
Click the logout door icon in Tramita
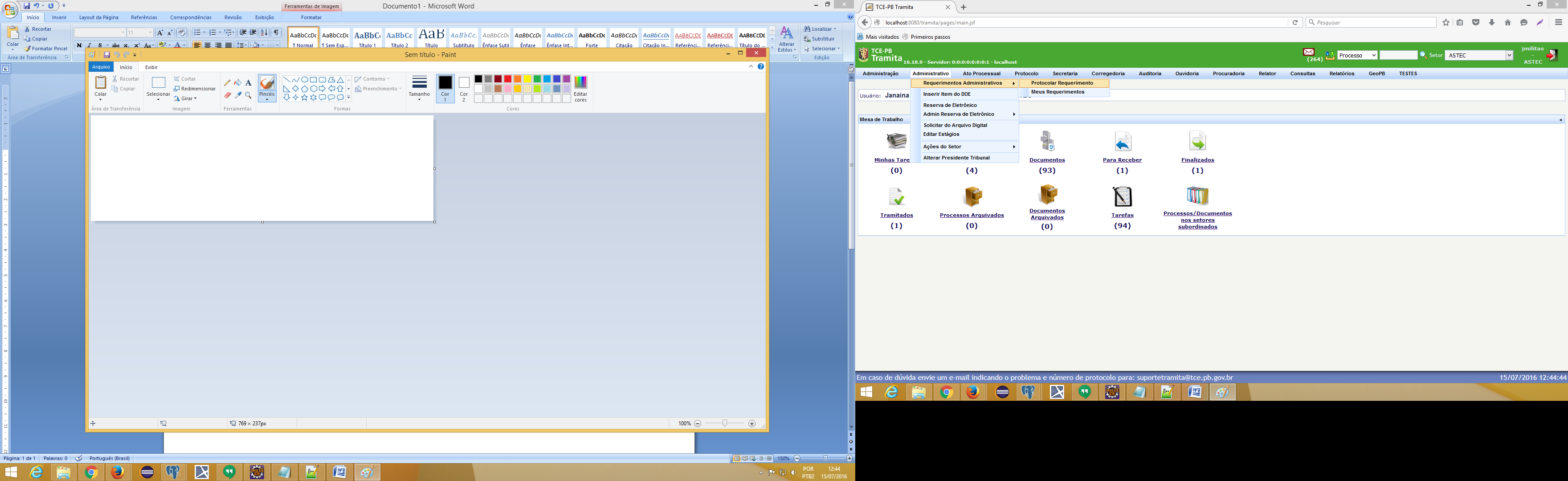pyautogui.click(x=1552, y=55)
